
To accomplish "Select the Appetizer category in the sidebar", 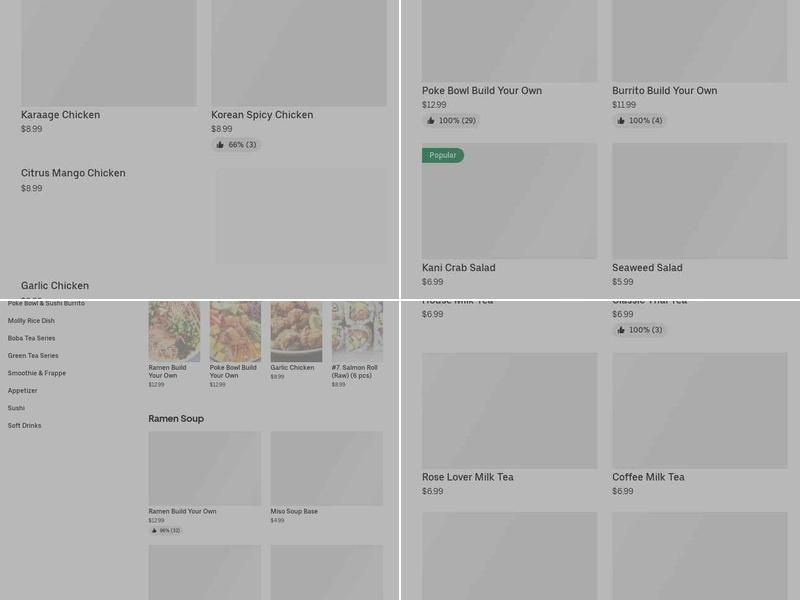I will tap(23, 391).
